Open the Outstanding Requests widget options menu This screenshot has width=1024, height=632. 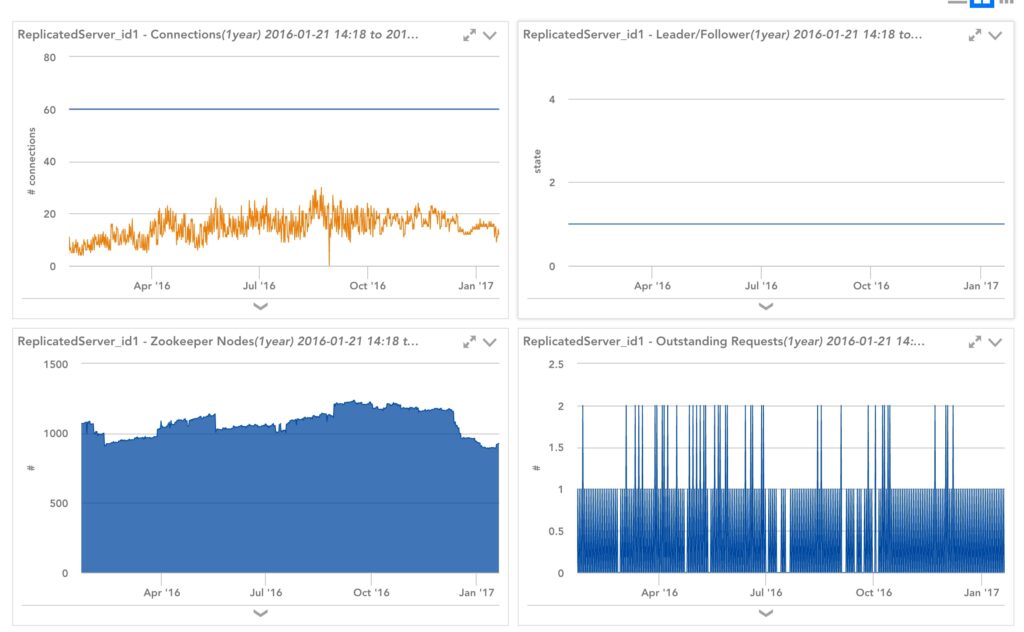pyautogui.click(x=995, y=342)
